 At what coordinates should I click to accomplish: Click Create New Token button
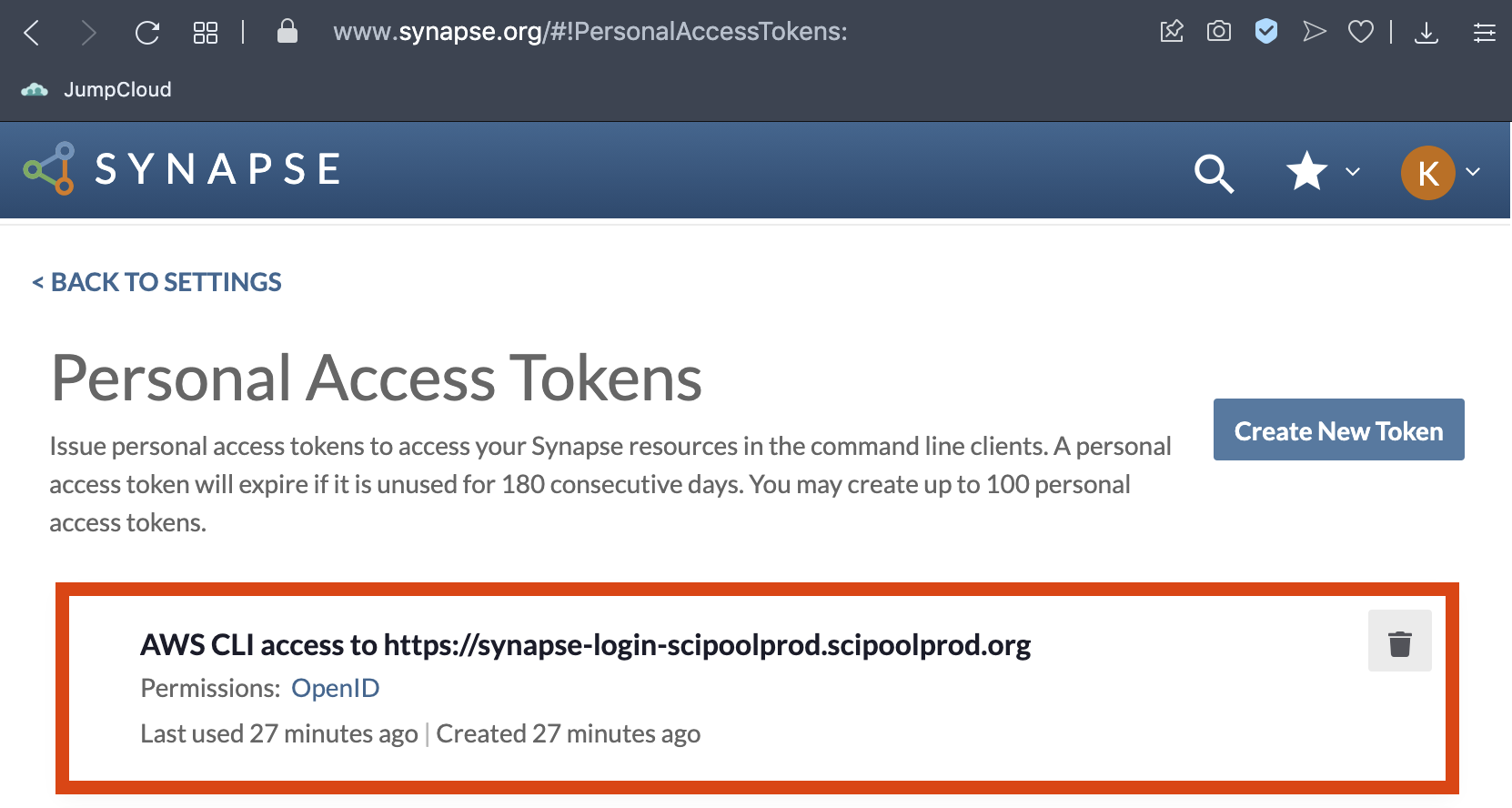(1338, 430)
